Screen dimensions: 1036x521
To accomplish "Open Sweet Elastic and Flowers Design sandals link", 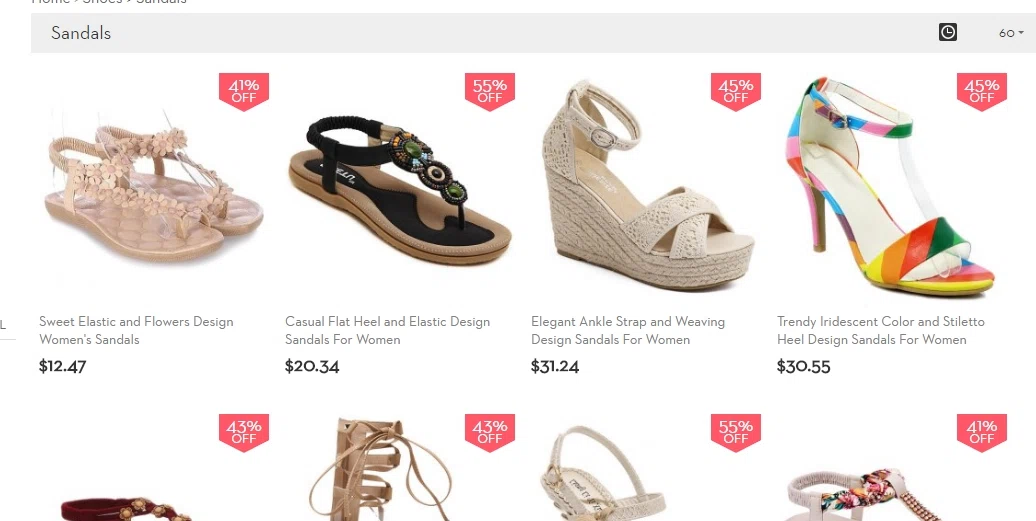I will [x=136, y=330].
